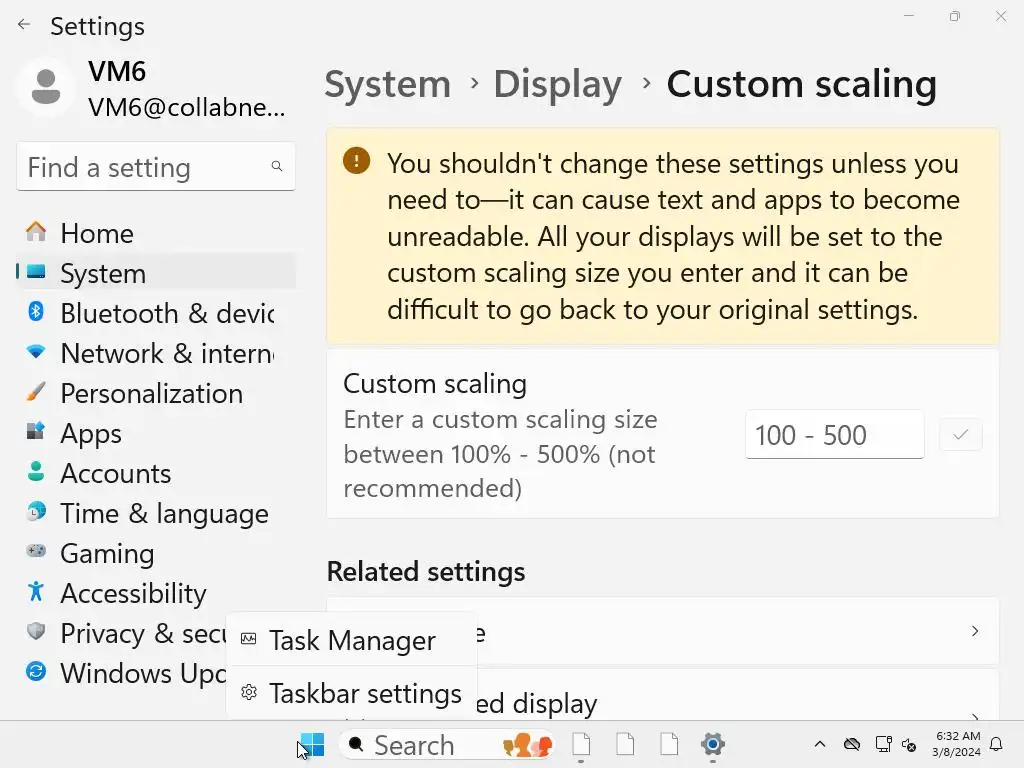This screenshot has height=768, width=1024.
Task: Navigate to Display in the breadcrumb
Action: point(557,84)
